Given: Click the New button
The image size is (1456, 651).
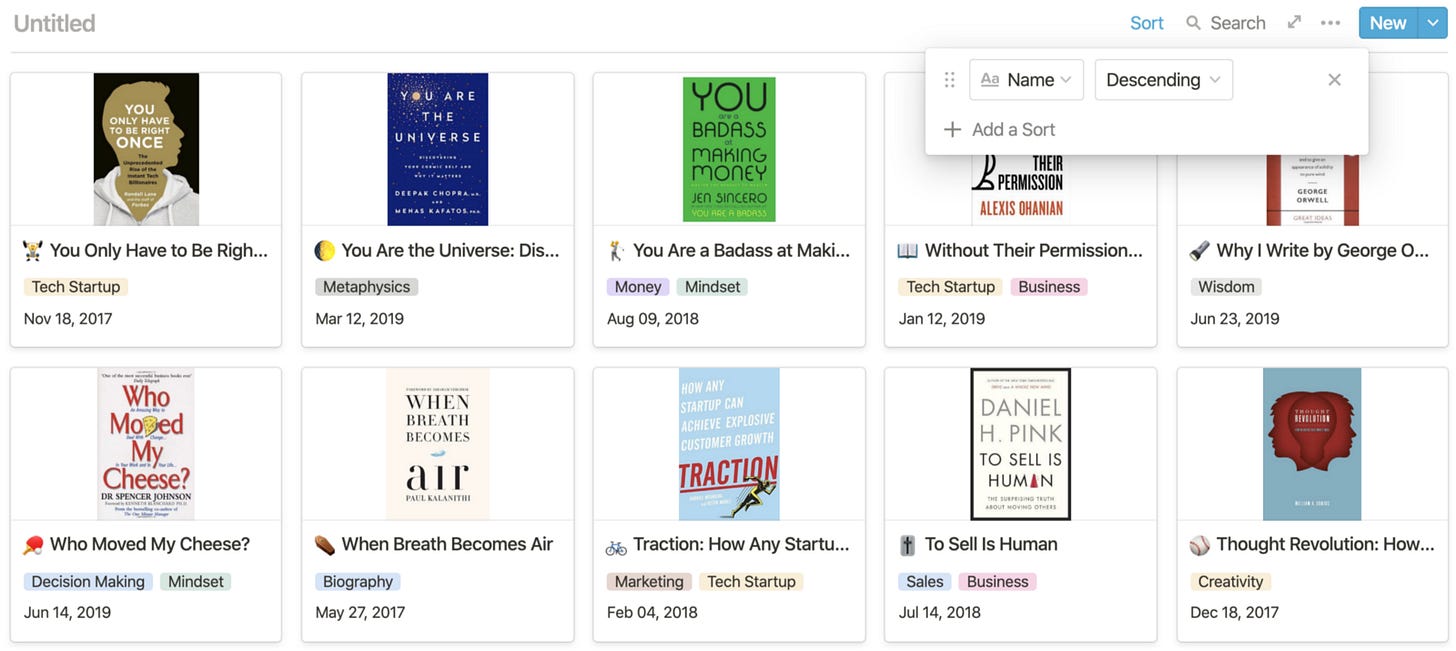Looking at the screenshot, I should point(1388,23).
